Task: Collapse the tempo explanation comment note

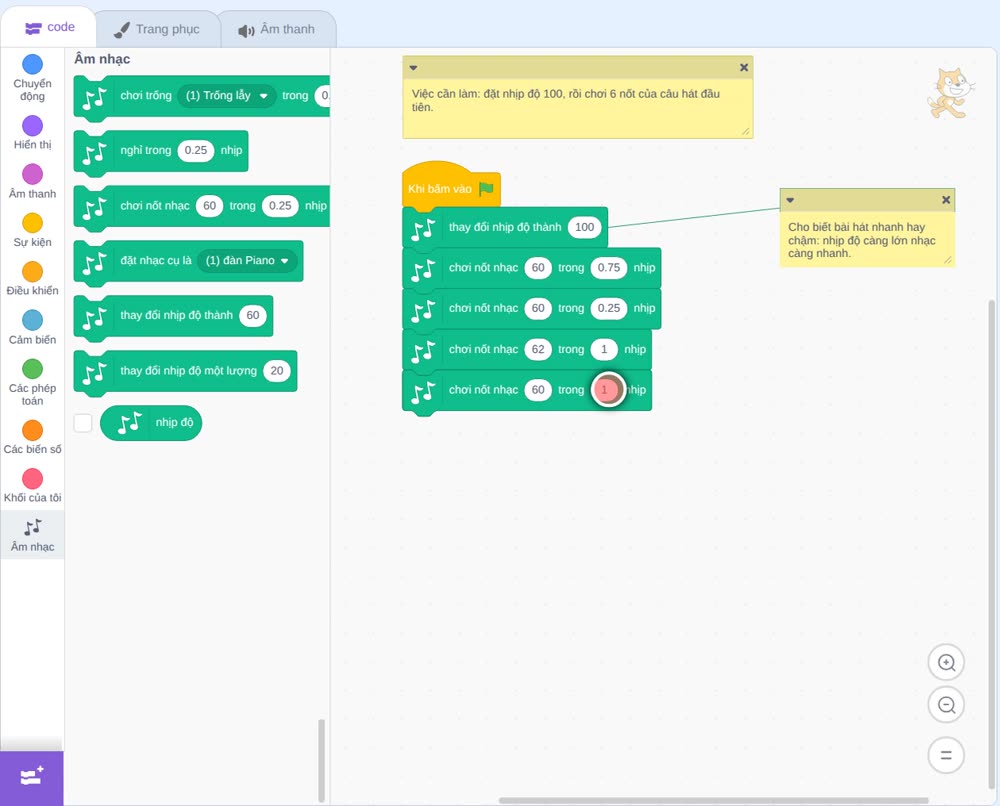Action: point(790,200)
